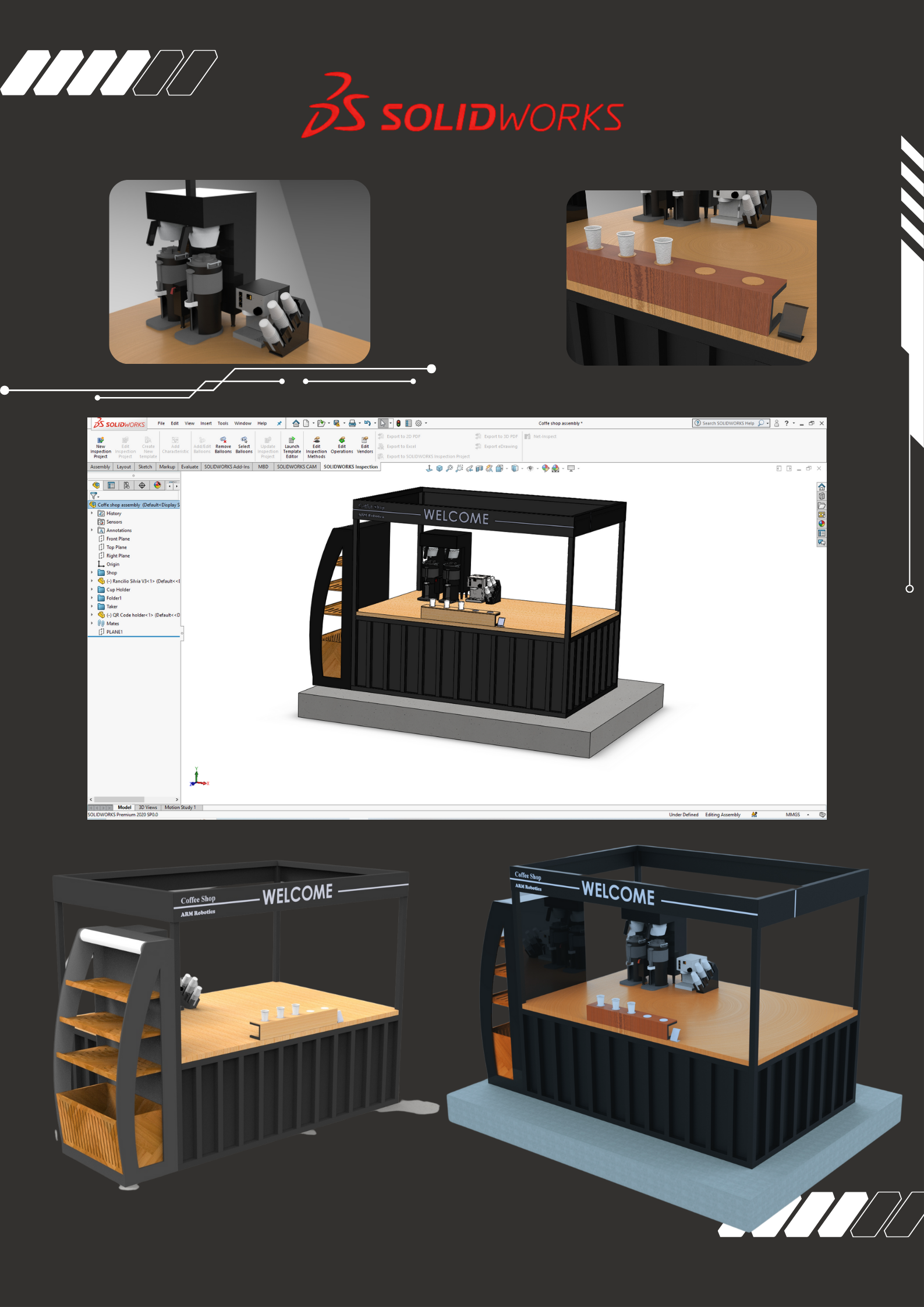Switch to the Assembly tab
924x1307 pixels.
pyautogui.click(x=100, y=467)
